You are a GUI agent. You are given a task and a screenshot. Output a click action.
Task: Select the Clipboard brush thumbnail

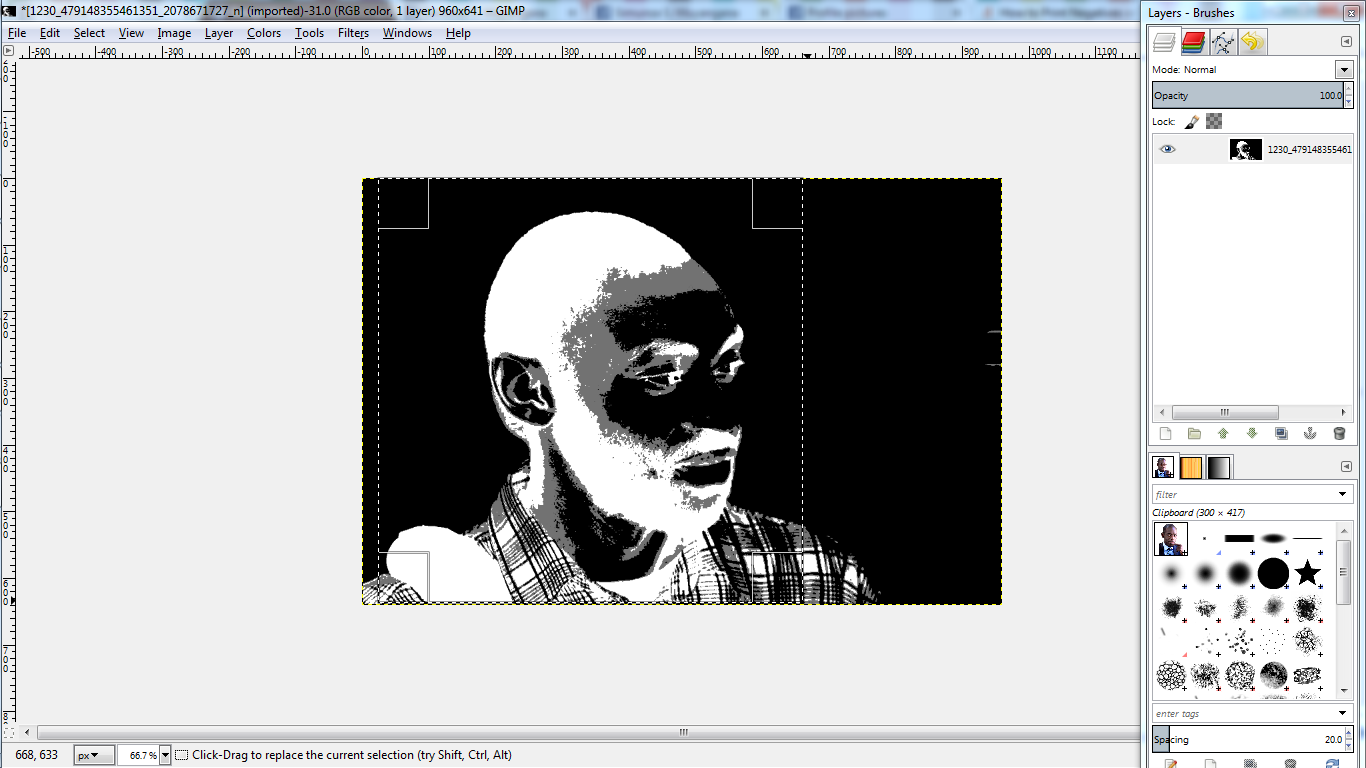pos(1171,539)
